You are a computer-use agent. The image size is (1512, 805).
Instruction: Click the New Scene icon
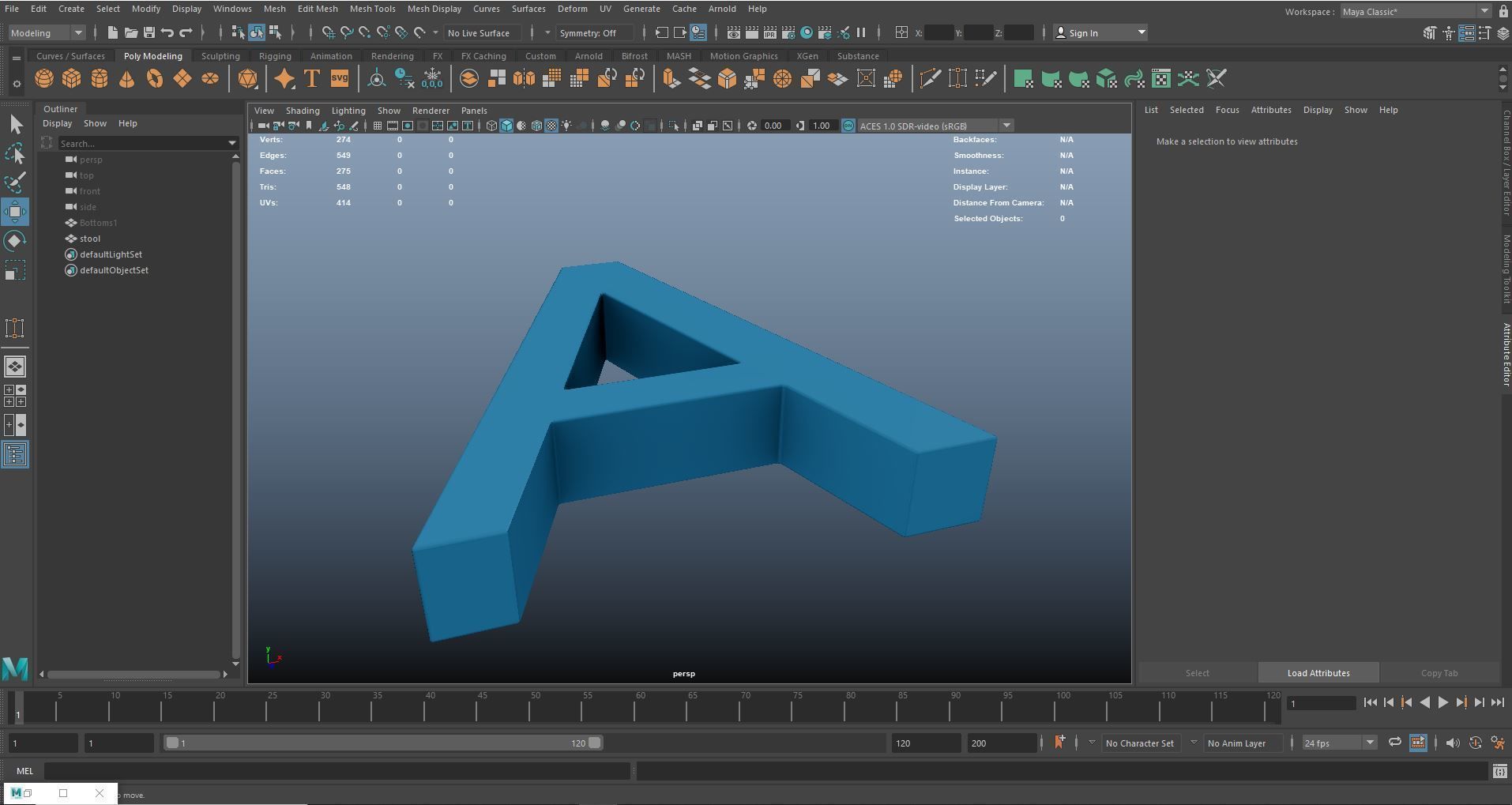[112, 32]
